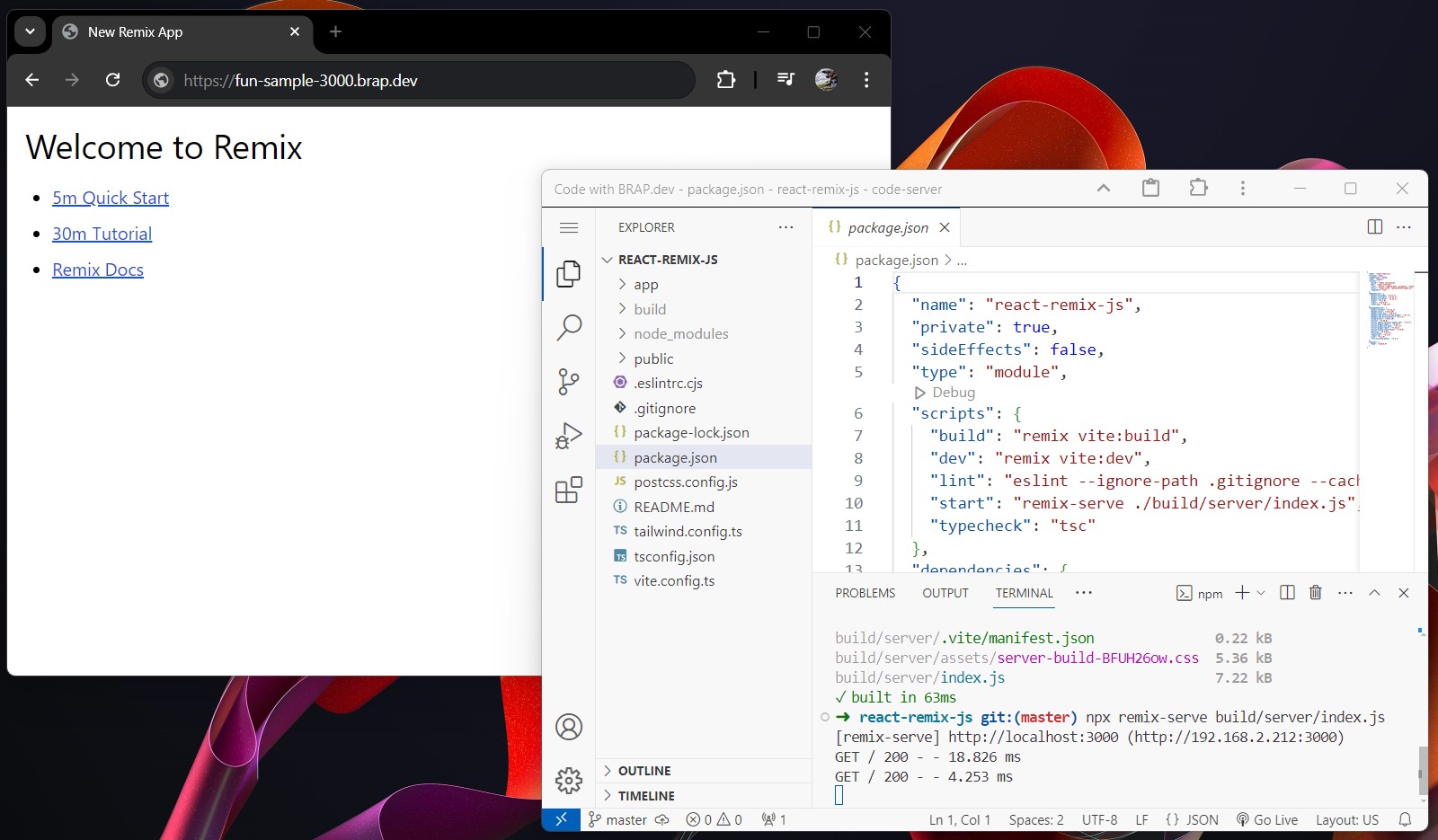The height and width of the screenshot is (840, 1438).
Task: Switch to the PROBLEMS tab
Action: 865,593
